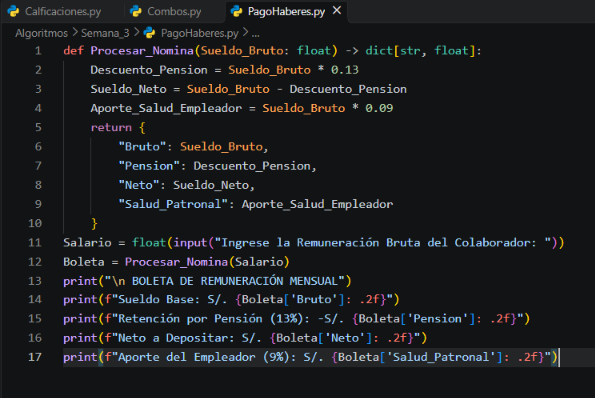The width and height of the screenshot is (595, 398).
Task: Expand chevron after Semana_3 breadcrumb
Action: coord(136,33)
